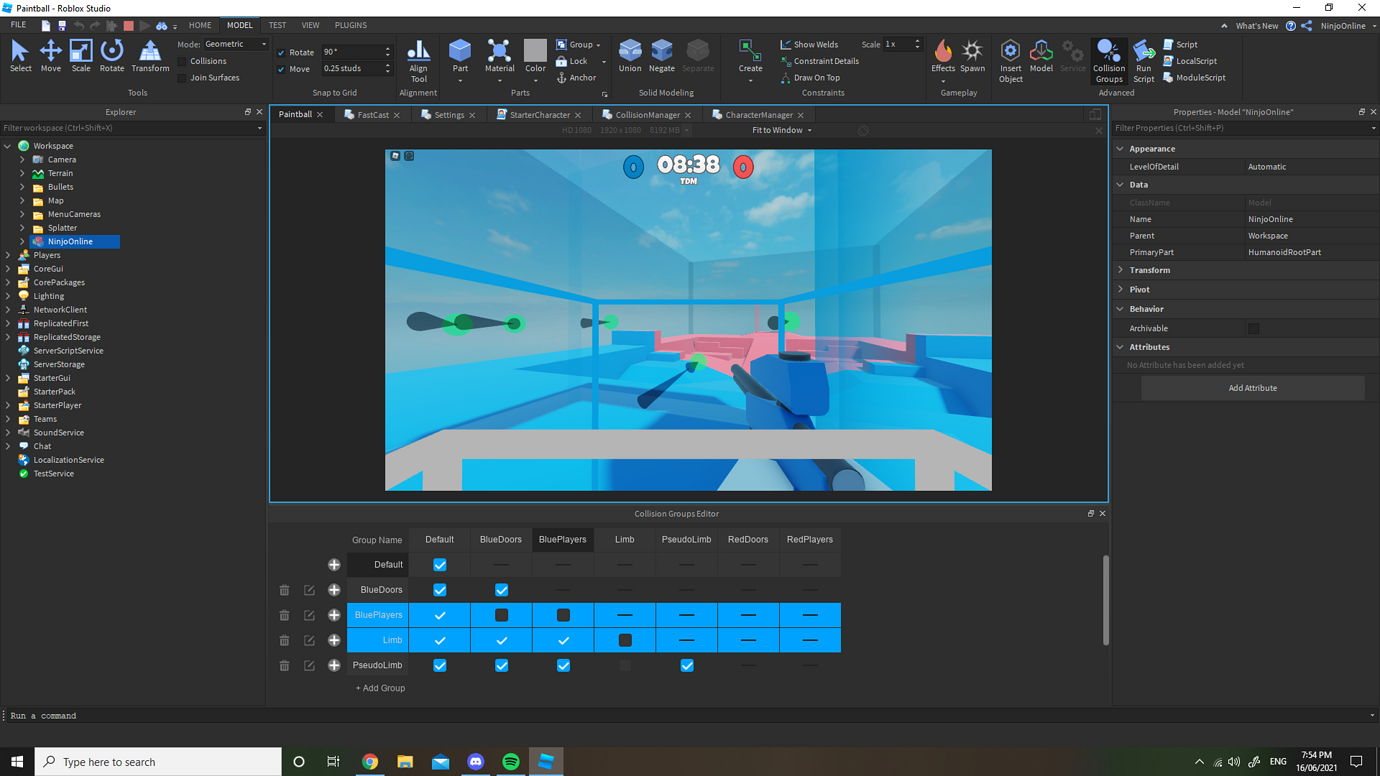Select the Scale tool

click(x=81, y=56)
